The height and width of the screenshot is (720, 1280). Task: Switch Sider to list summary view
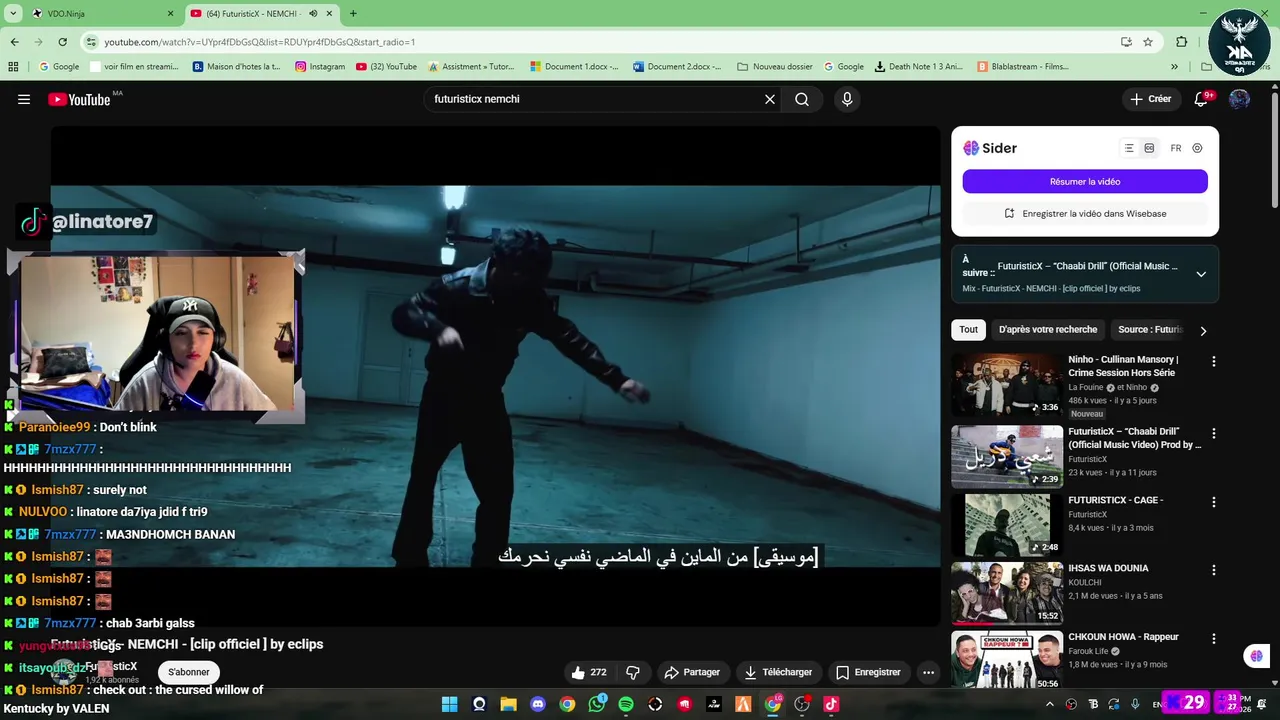pyautogui.click(x=1129, y=148)
